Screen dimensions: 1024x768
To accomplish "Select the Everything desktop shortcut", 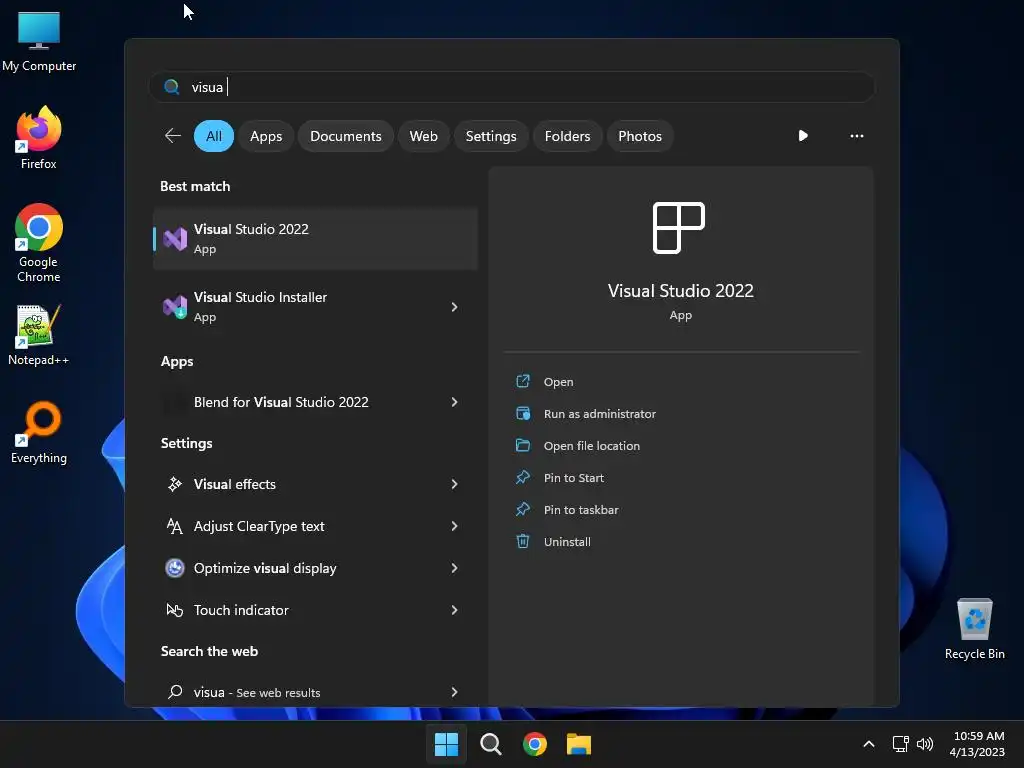I will click(x=39, y=432).
